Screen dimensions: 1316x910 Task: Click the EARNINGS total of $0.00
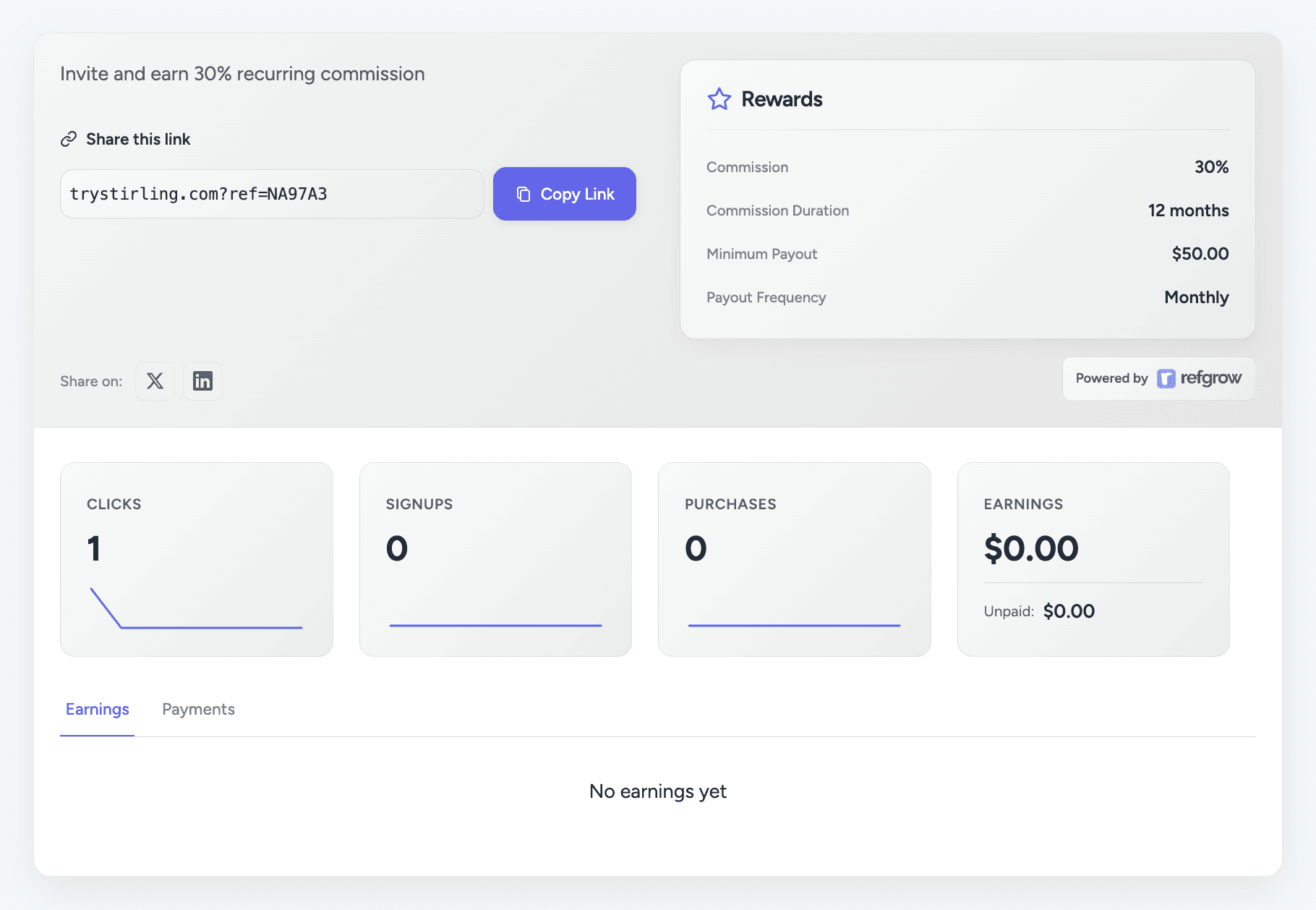click(1030, 548)
